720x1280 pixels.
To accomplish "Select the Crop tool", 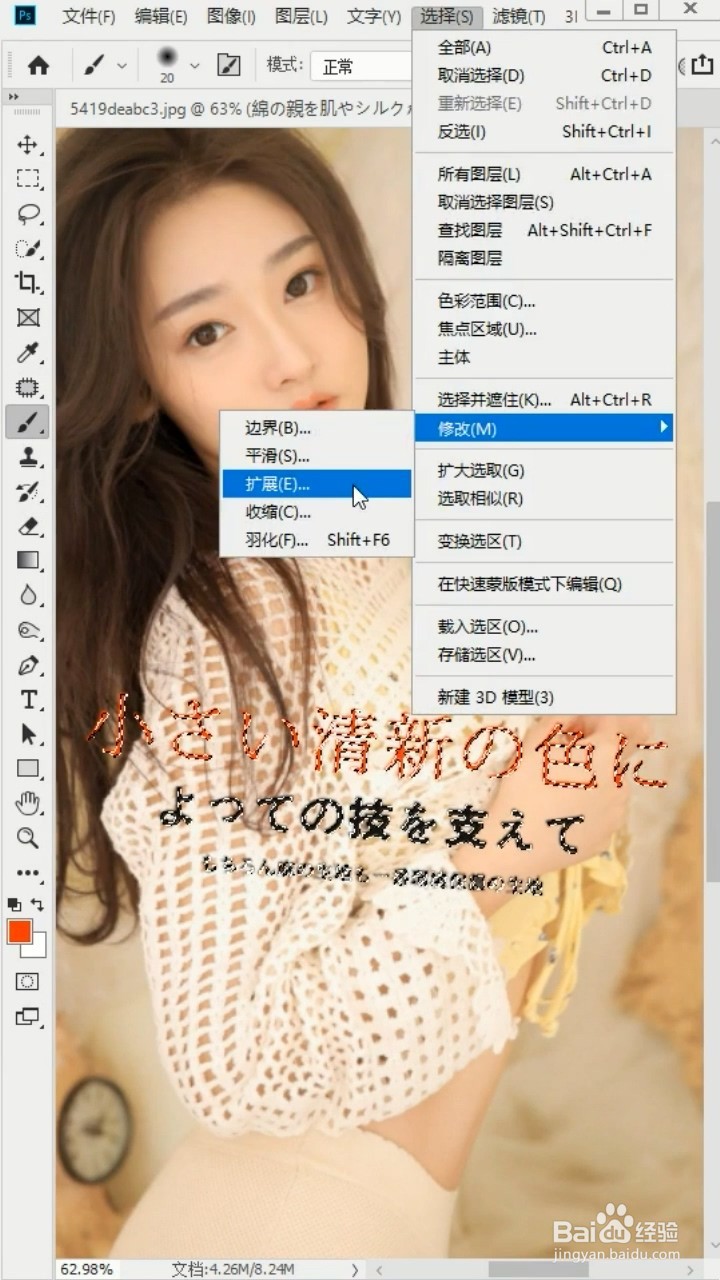I will (x=28, y=283).
